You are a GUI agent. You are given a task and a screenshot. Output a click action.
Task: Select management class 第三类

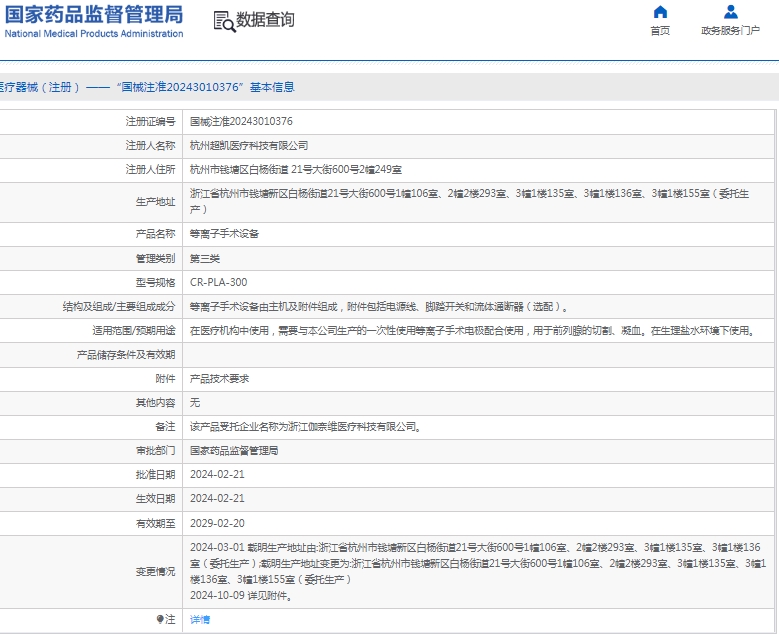pyautogui.click(x=205, y=258)
